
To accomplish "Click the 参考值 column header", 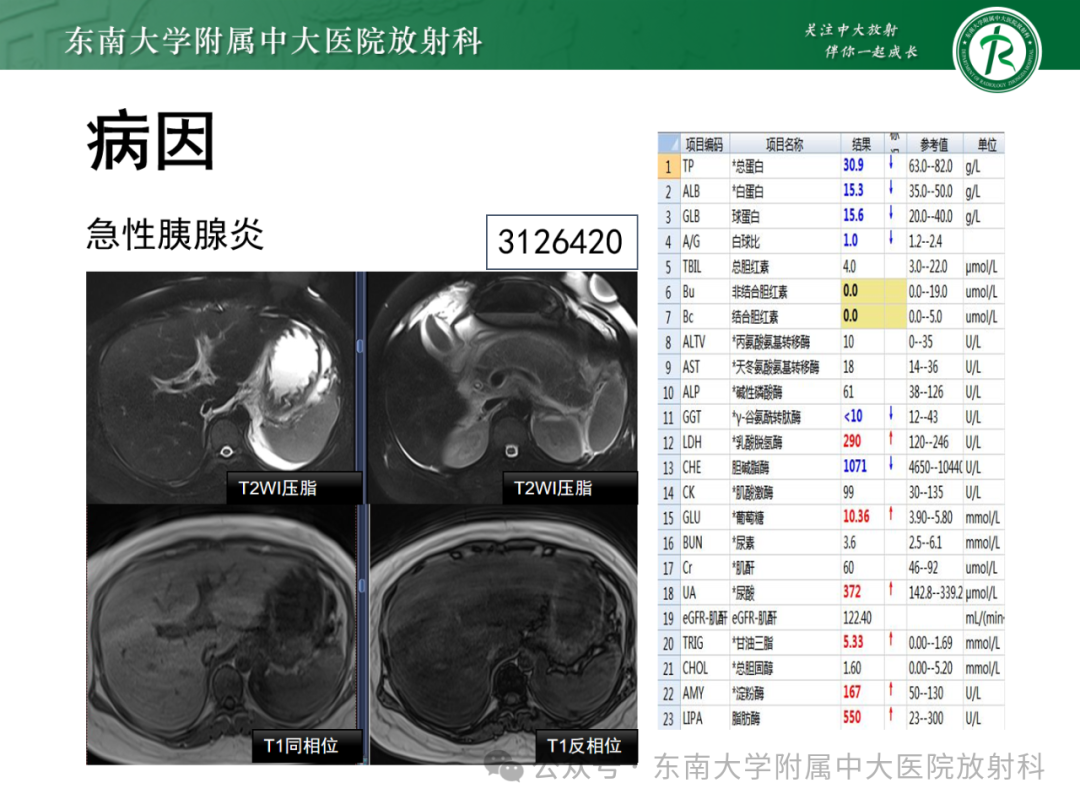I will tap(934, 144).
